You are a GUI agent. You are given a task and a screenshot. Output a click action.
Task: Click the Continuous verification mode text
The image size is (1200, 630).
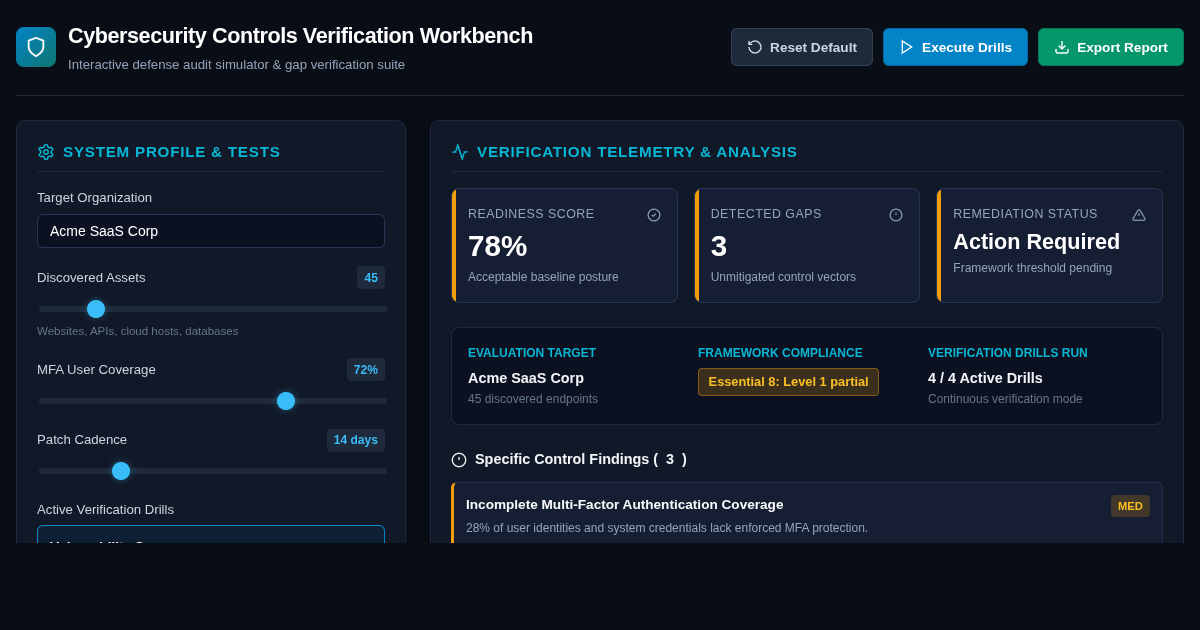pyautogui.click(x=1005, y=399)
